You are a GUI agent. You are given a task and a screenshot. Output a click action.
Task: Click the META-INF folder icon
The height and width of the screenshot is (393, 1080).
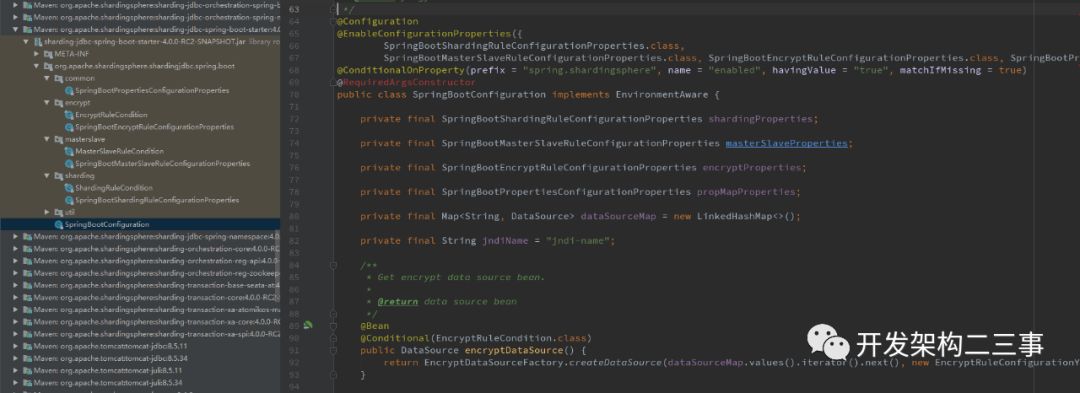tap(48, 54)
